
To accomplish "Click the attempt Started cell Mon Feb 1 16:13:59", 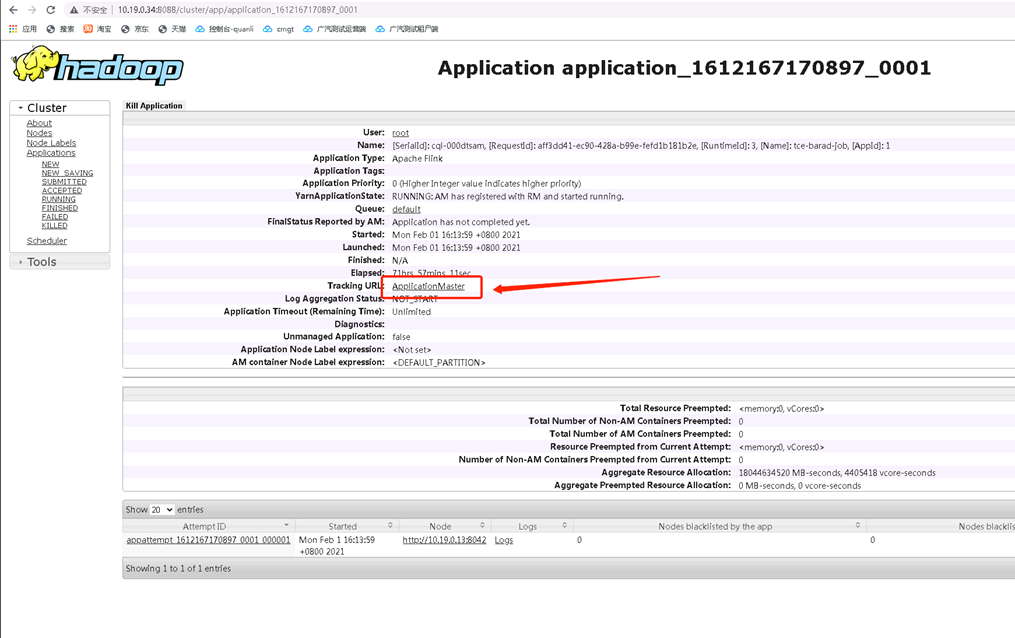I will point(337,545).
